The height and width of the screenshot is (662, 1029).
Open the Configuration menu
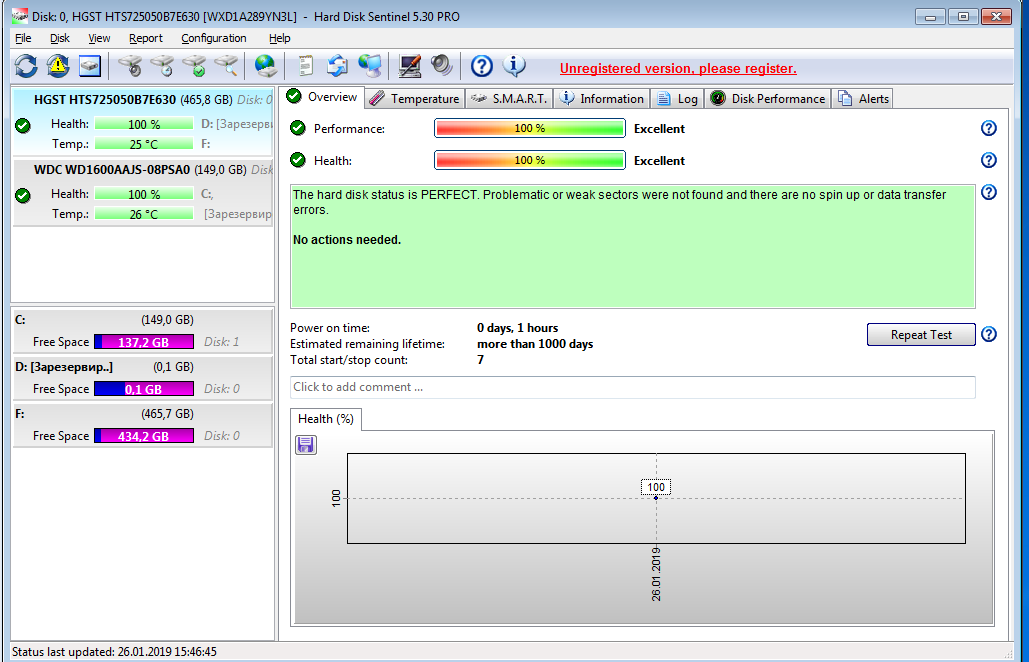(214, 38)
